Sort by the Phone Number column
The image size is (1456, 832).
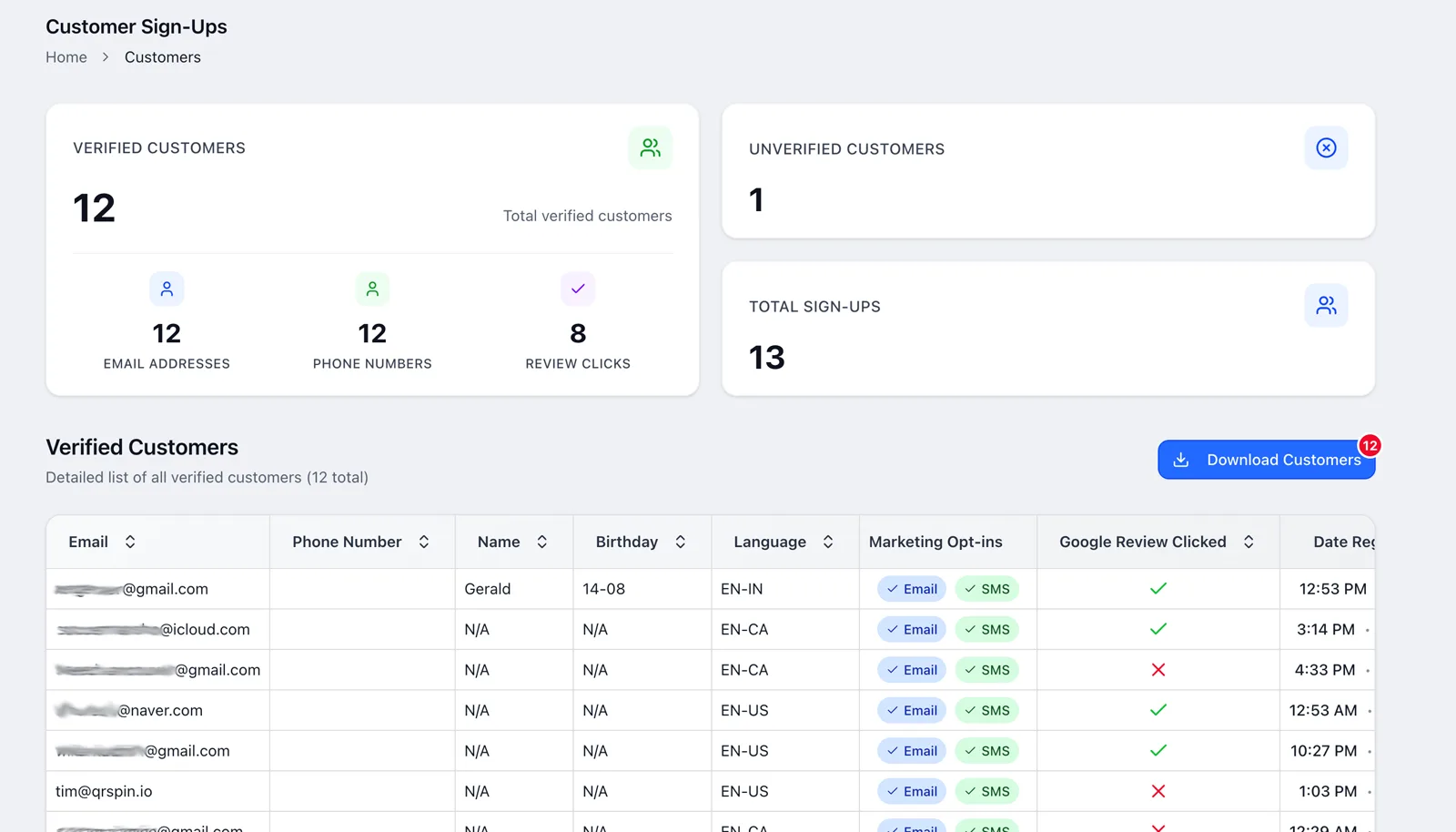tap(424, 542)
